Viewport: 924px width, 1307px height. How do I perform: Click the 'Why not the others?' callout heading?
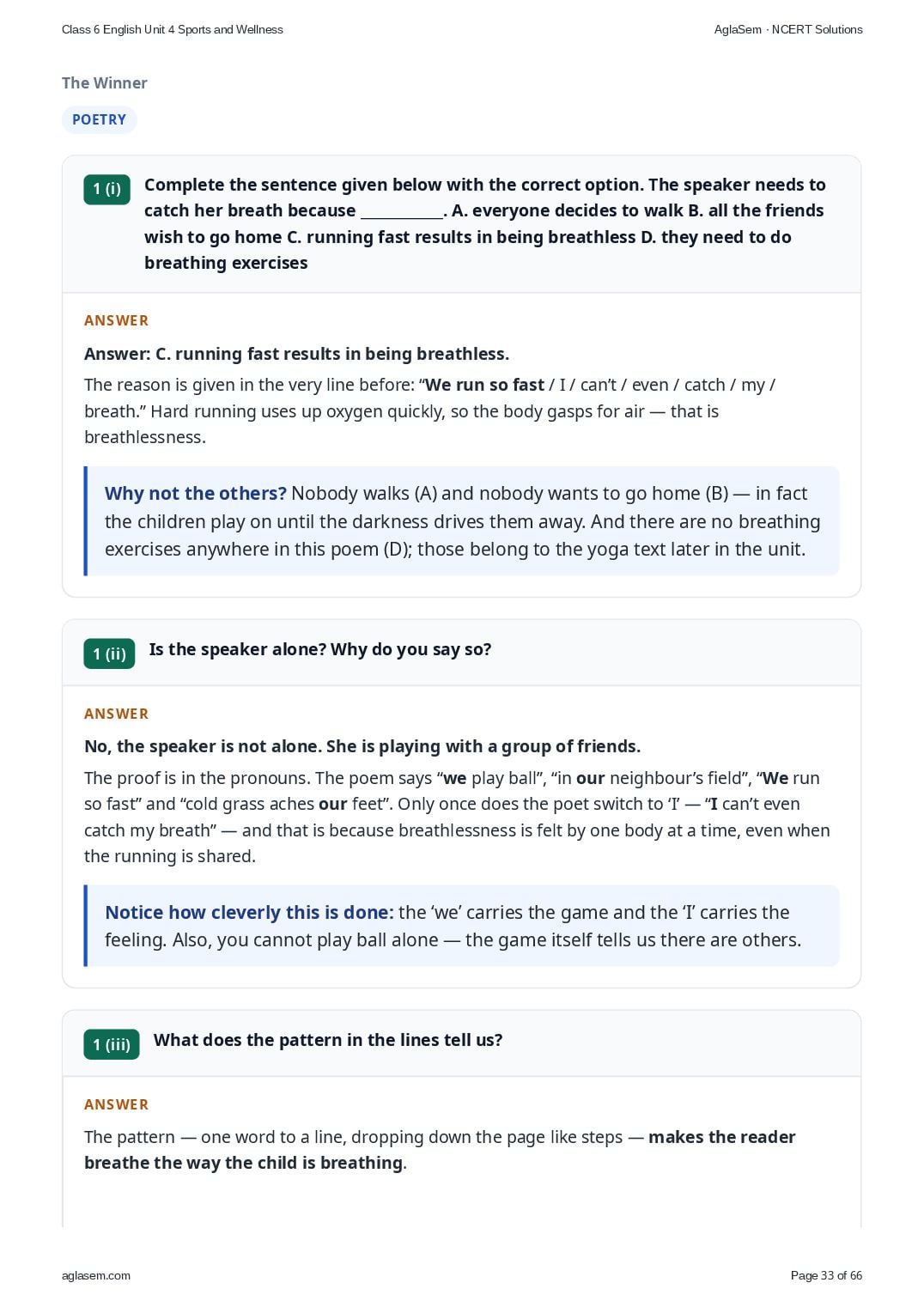click(x=195, y=493)
